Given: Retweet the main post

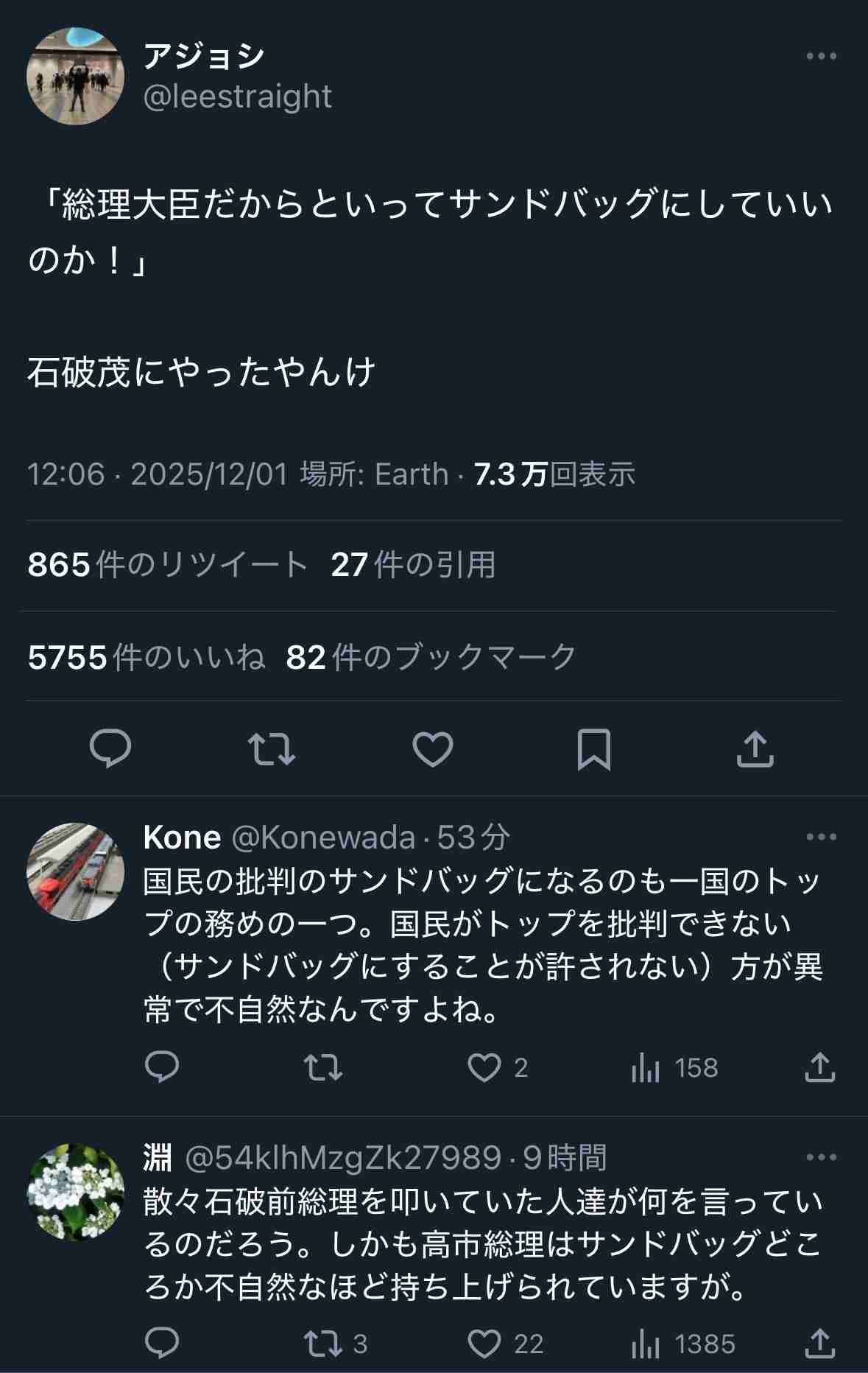Looking at the screenshot, I should [x=272, y=749].
